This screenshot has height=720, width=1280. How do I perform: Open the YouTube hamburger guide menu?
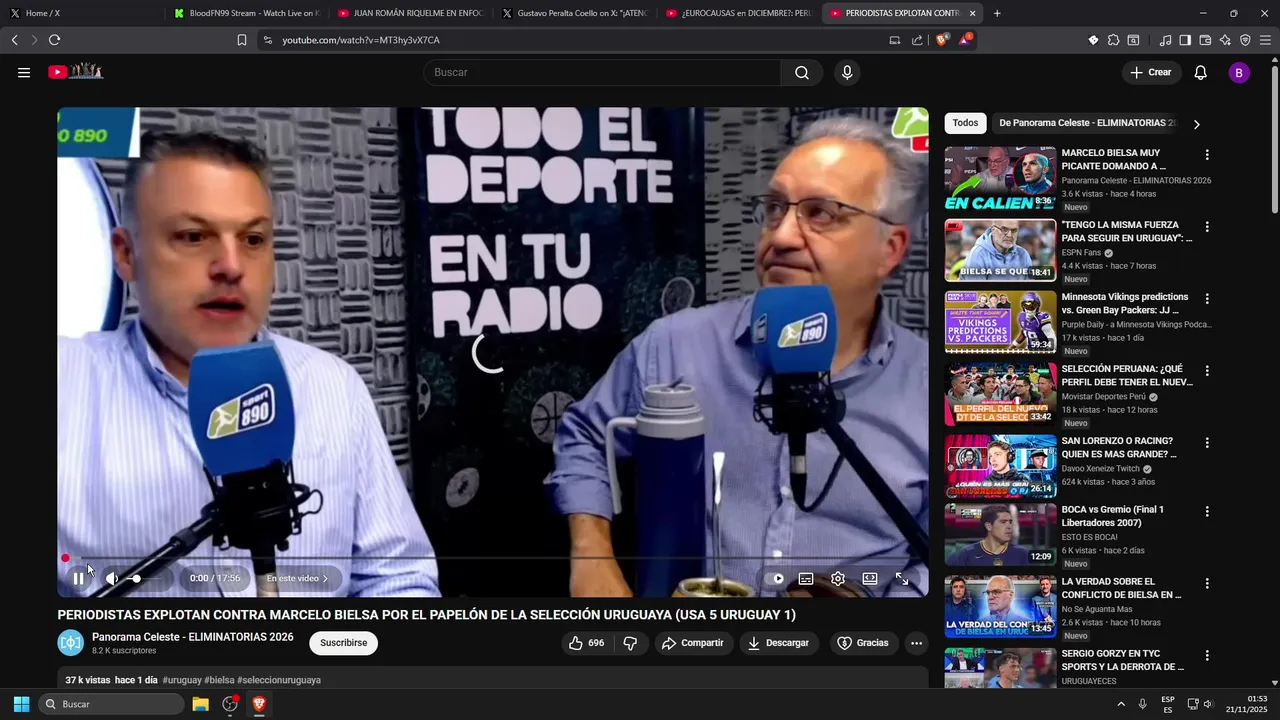[24, 72]
